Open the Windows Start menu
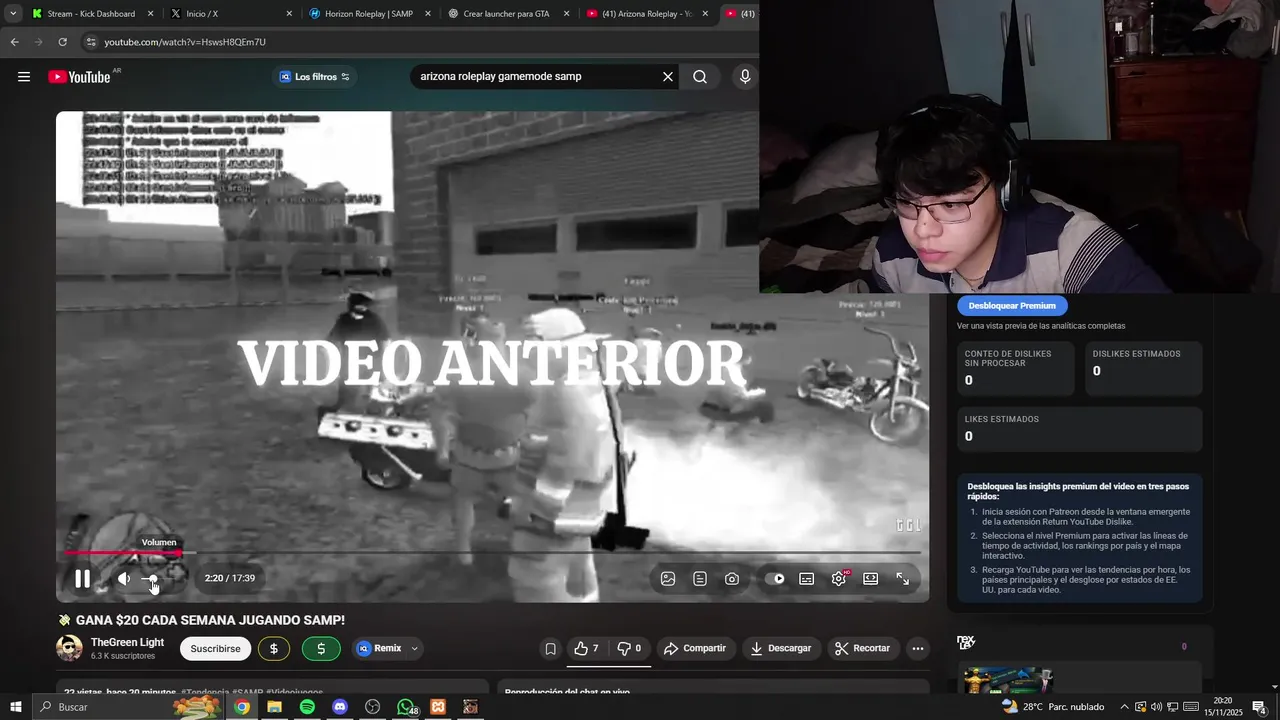This screenshot has height=720, width=1280. pyautogui.click(x=16, y=707)
